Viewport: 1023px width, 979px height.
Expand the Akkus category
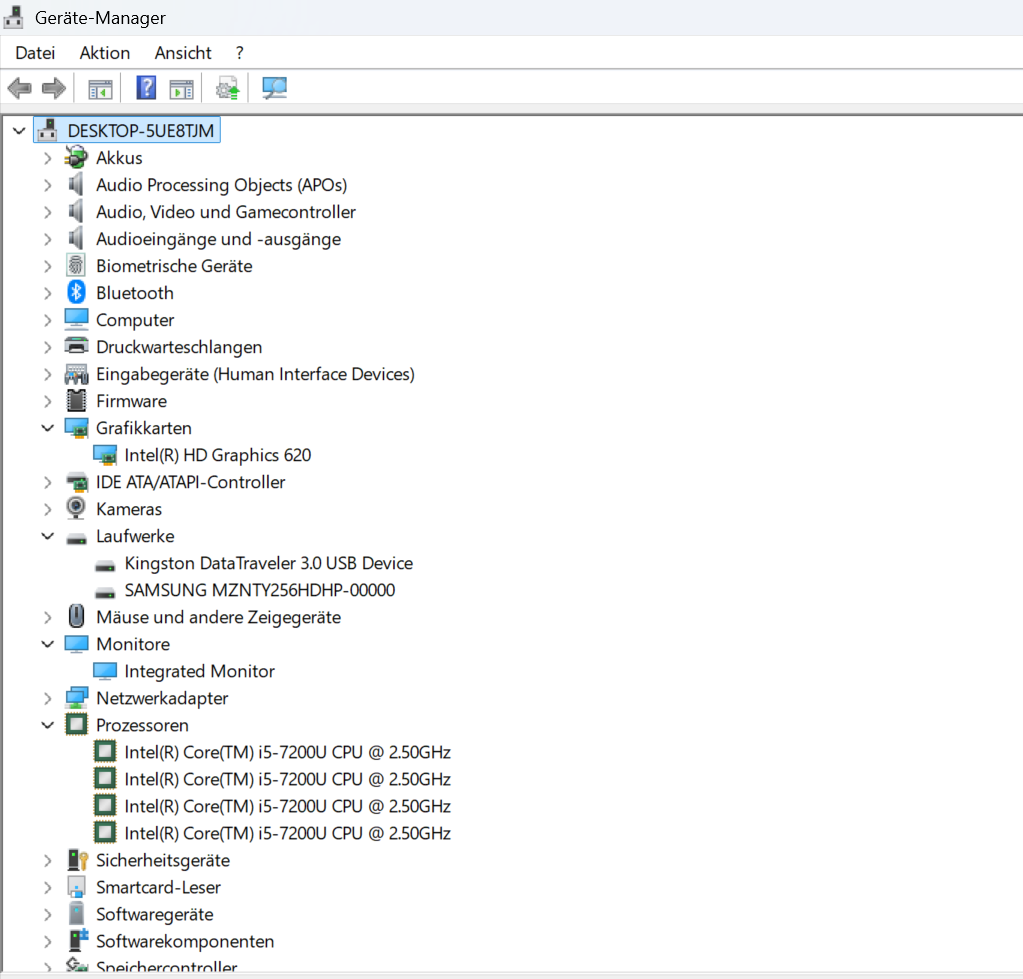click(x=48, y=158)
